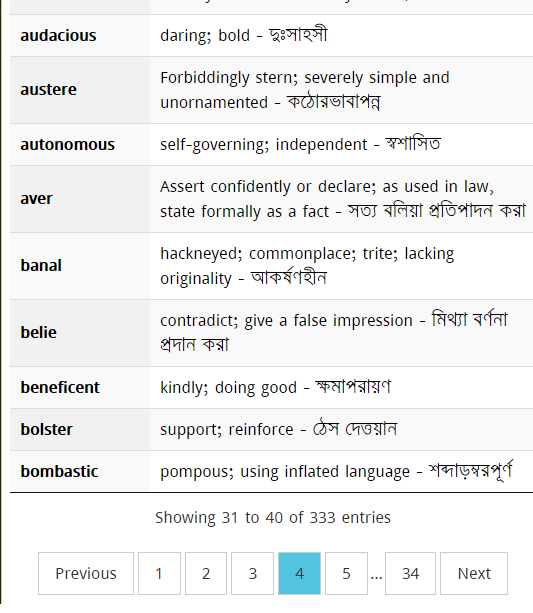
Task: Navigate to page 5
Action: tap(346, 574)
